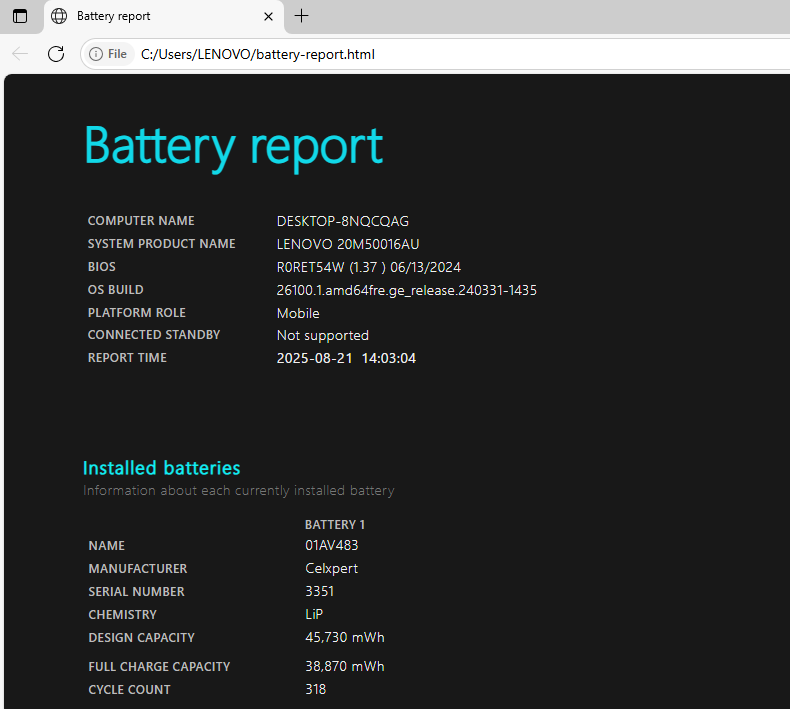Click the manufacturer value Celxpert
This screenshot has height=709, width=790.
[331, 569]
